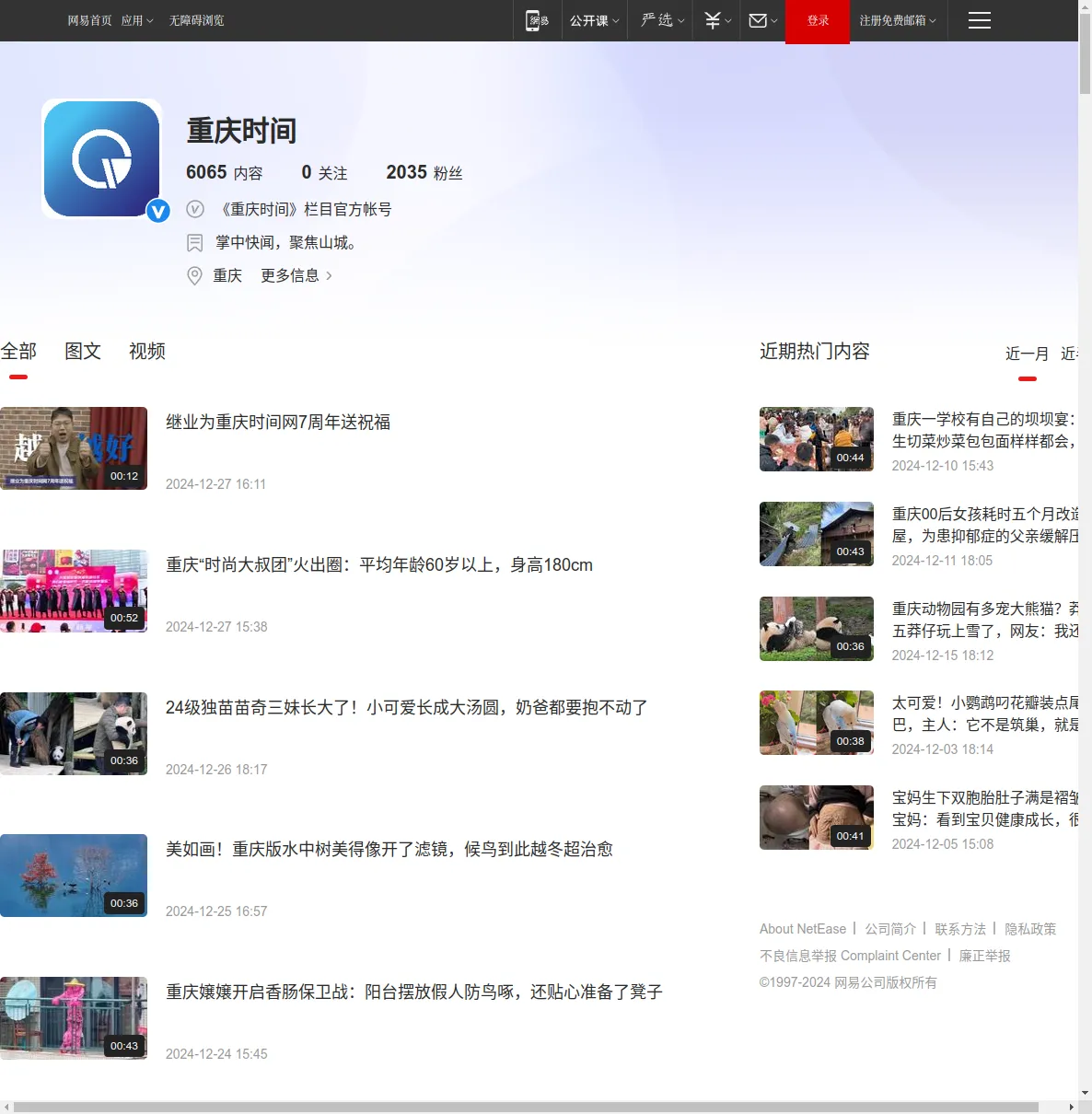Open 无障碍浏览 mode

[x=196, y=20]
